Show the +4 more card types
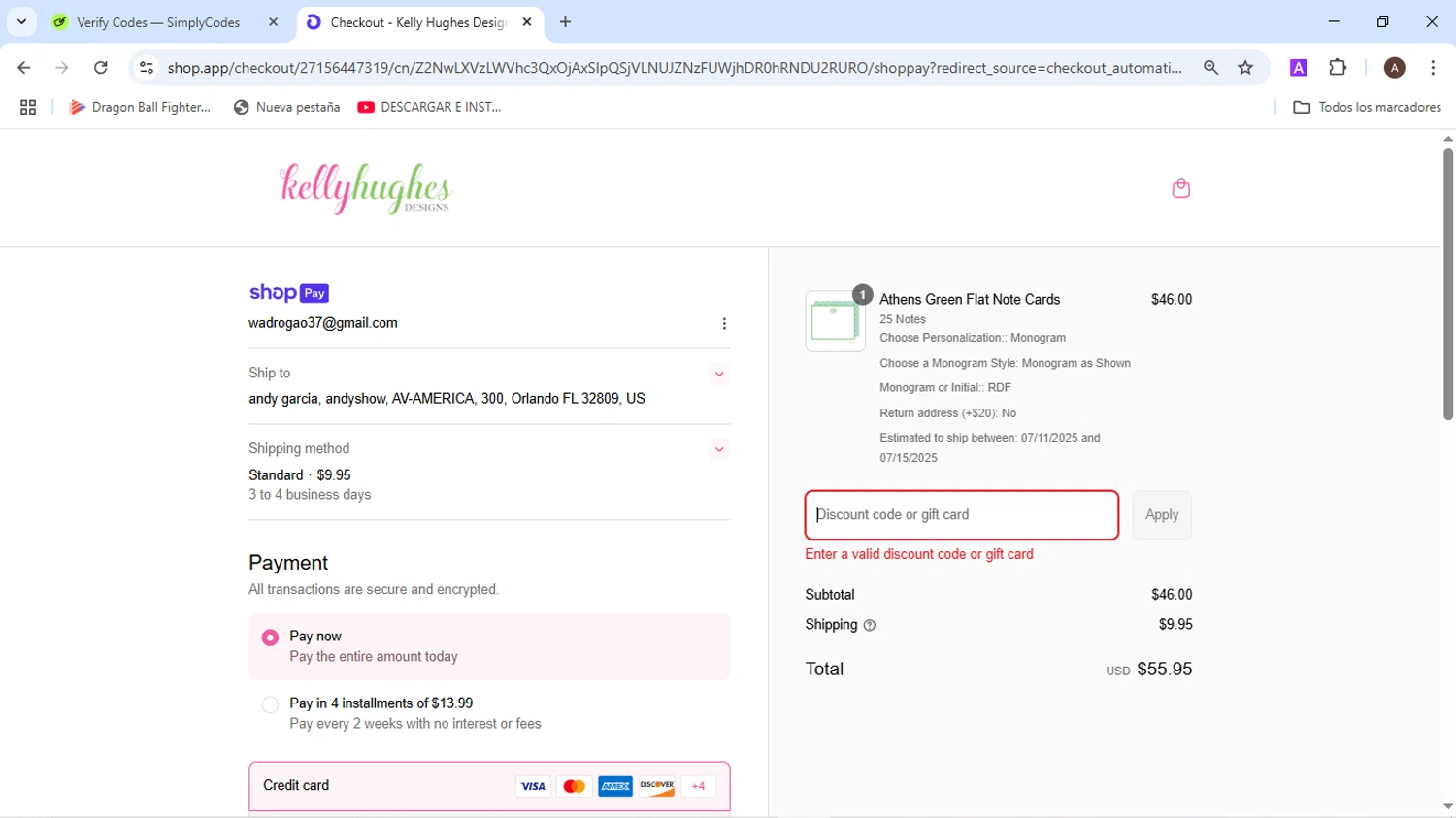This screenshot has height=818, width=1456. pos(698,786)
